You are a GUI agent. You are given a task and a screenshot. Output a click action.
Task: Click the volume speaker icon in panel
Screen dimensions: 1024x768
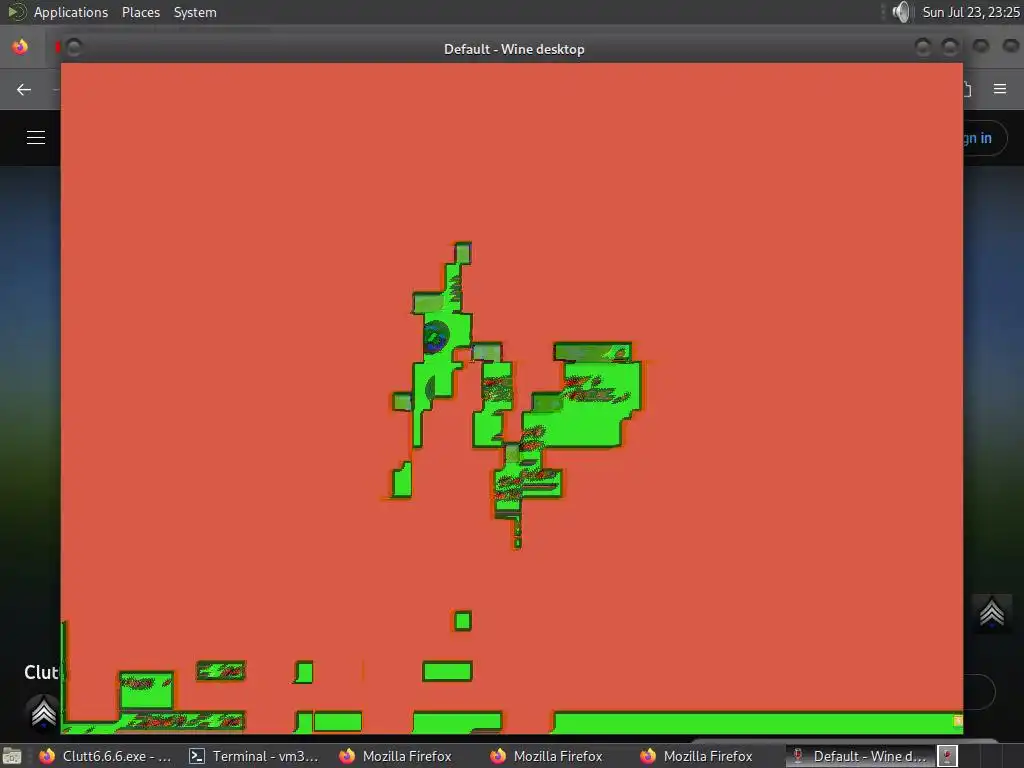click(901, 12)
